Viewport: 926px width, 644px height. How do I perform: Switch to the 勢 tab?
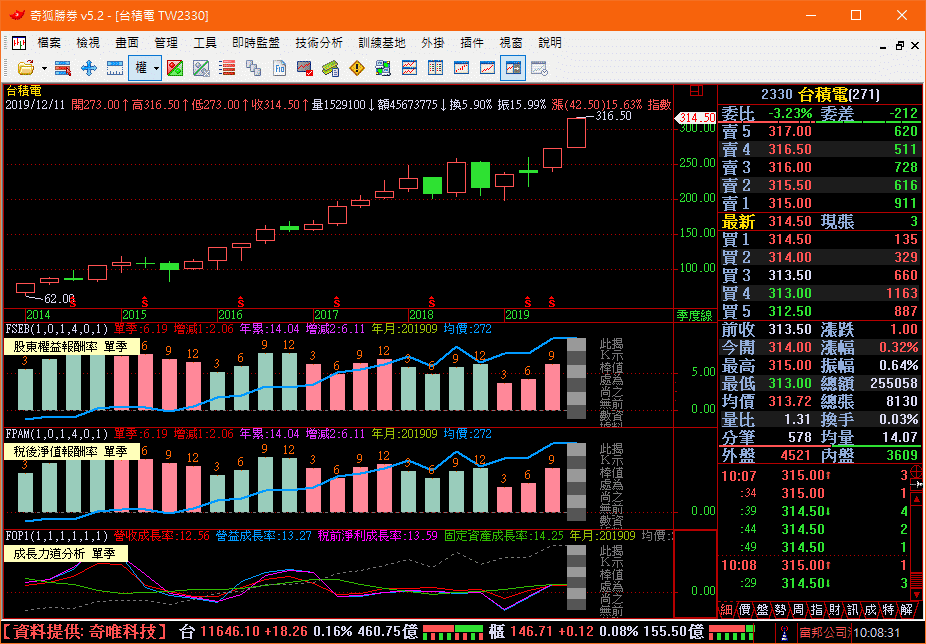click(x=780, y=610)
